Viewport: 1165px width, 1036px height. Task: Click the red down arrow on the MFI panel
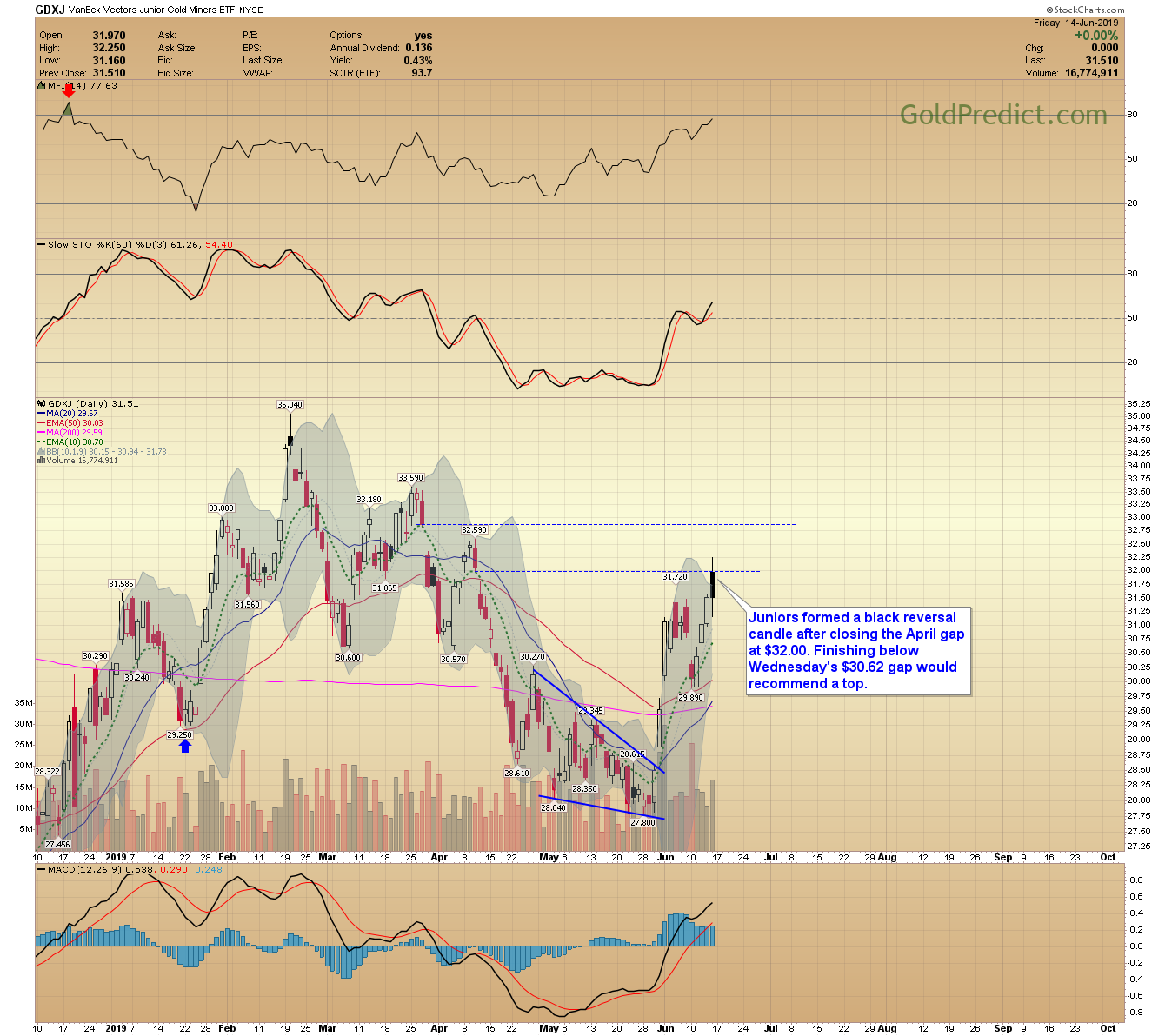(x=69, y=90)
